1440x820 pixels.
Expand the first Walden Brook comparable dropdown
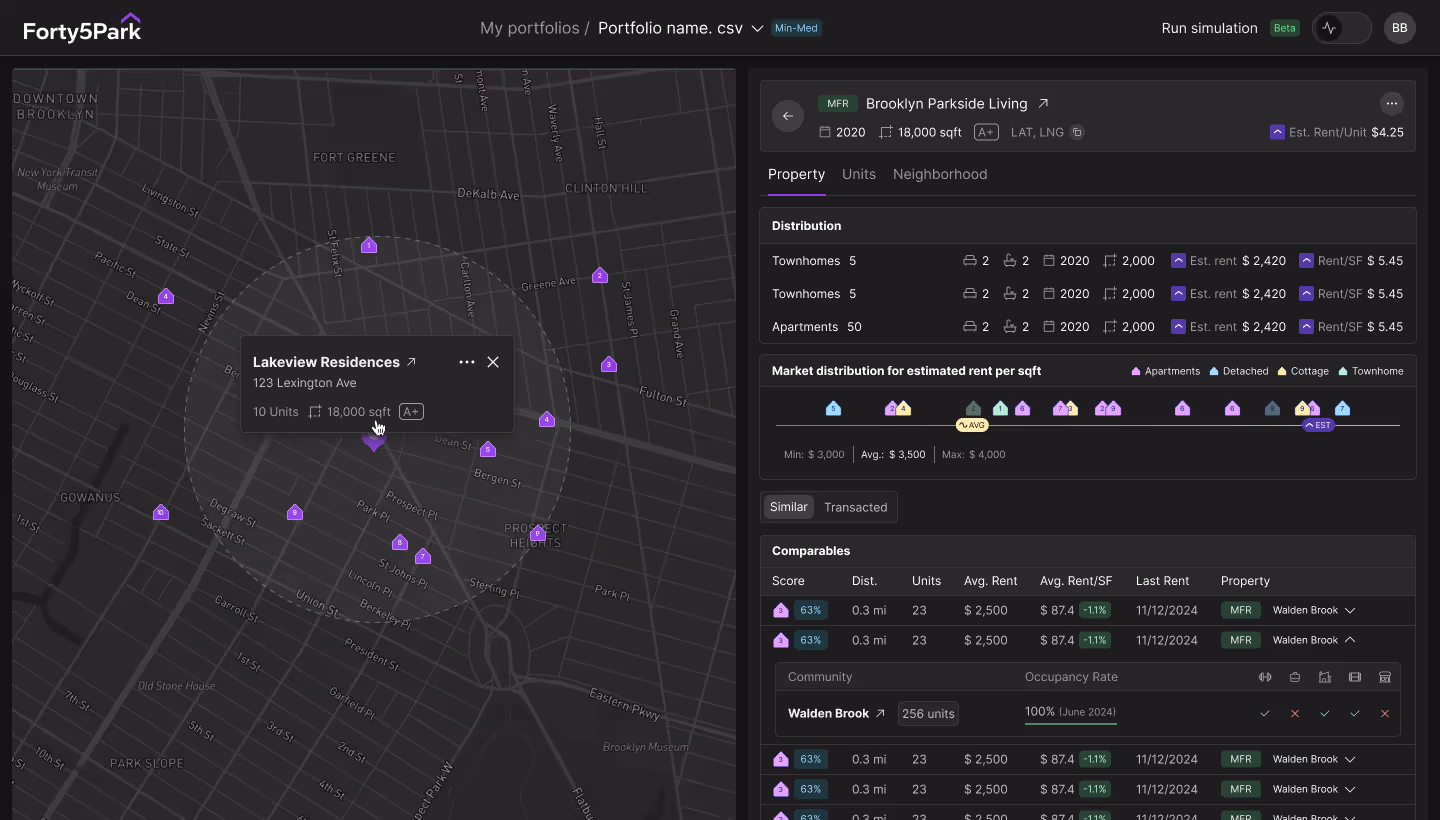[x=1350, y=610]
